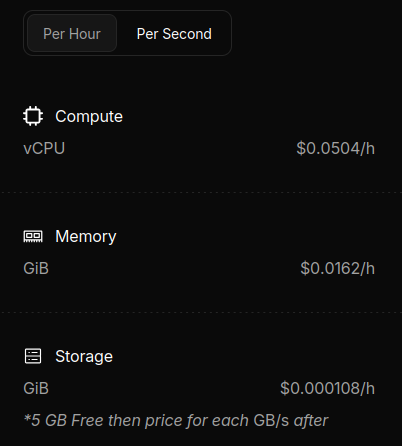The width and height of the screenshot is (402, 446).
Task: Click the GiB label under Memory
Action: point(36,268)
